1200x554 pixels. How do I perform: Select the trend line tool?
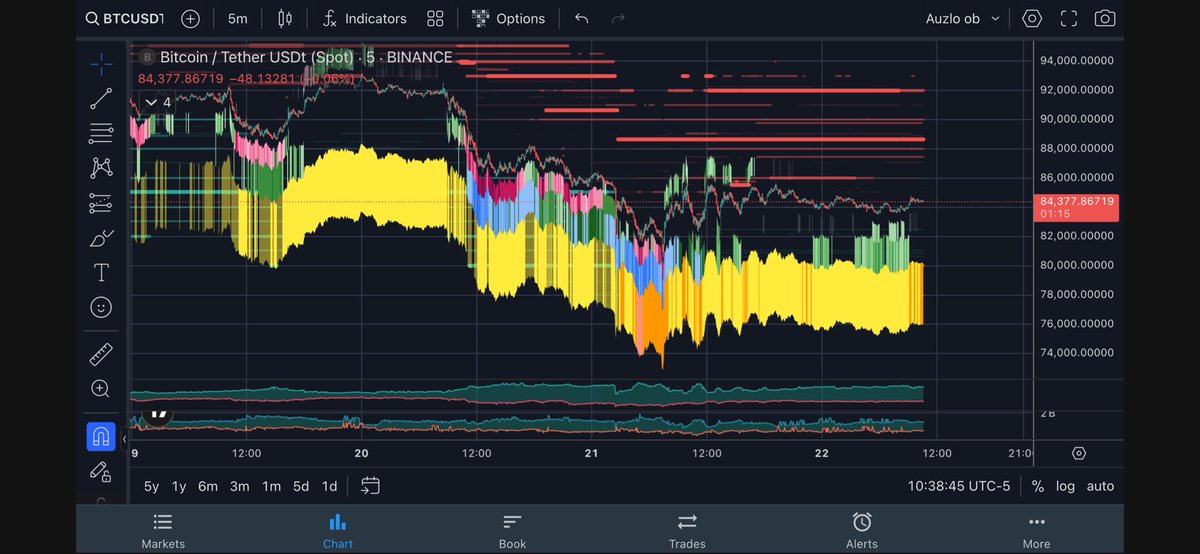[x=101, y=98]
